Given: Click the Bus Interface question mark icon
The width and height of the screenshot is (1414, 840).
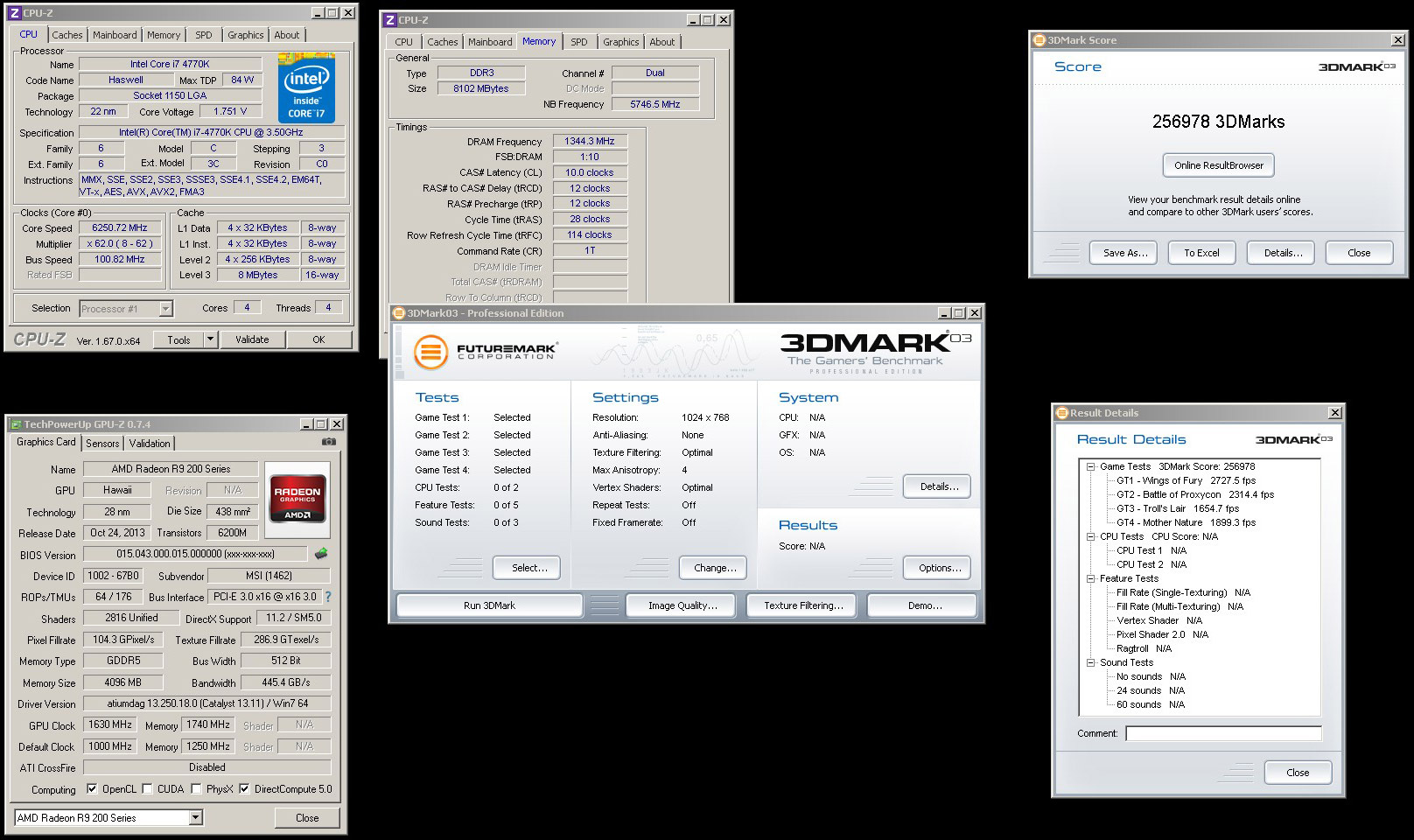Looking at the screenshot, I should (328, 597).
